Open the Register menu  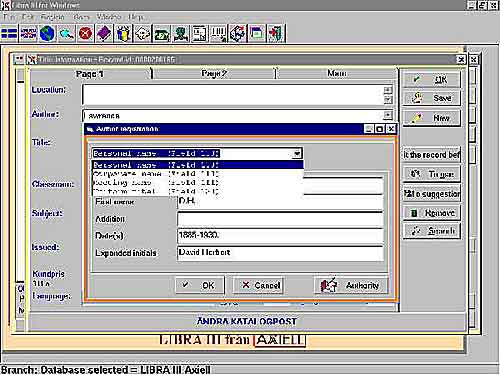(52, 17)
